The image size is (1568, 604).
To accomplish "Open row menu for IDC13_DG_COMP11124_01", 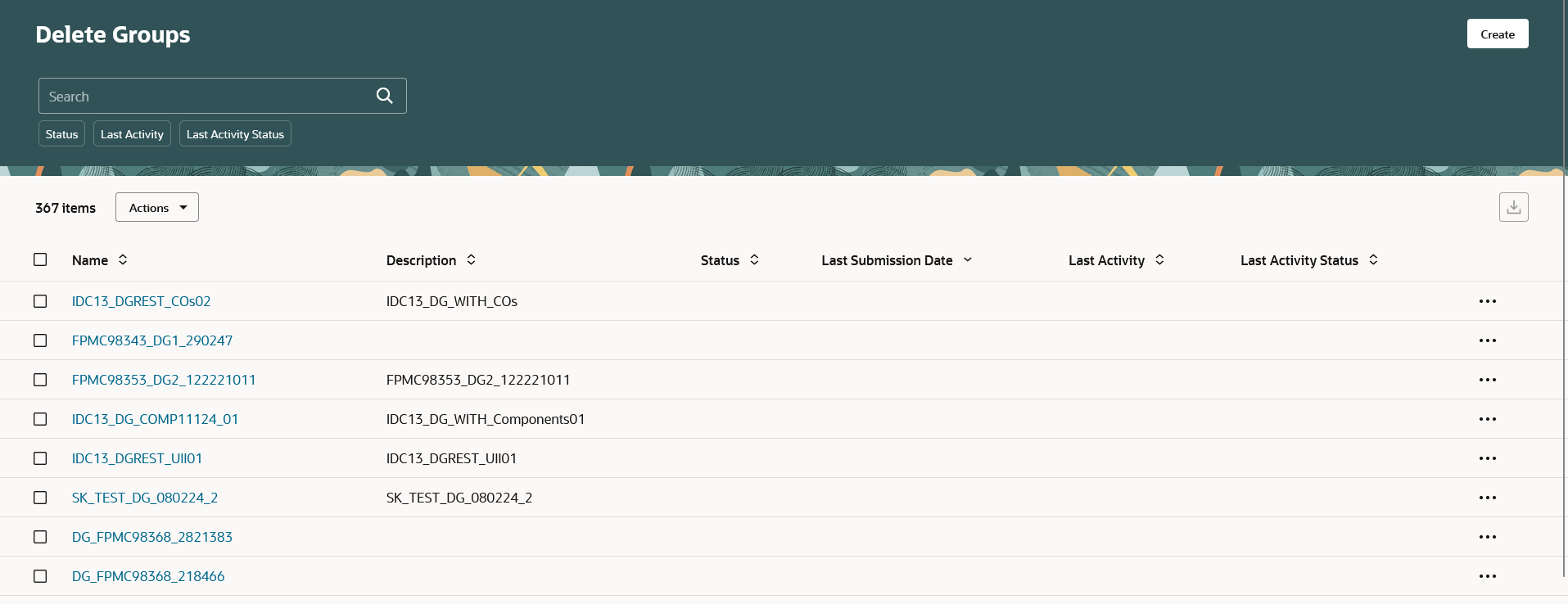I will point(1488,419).
